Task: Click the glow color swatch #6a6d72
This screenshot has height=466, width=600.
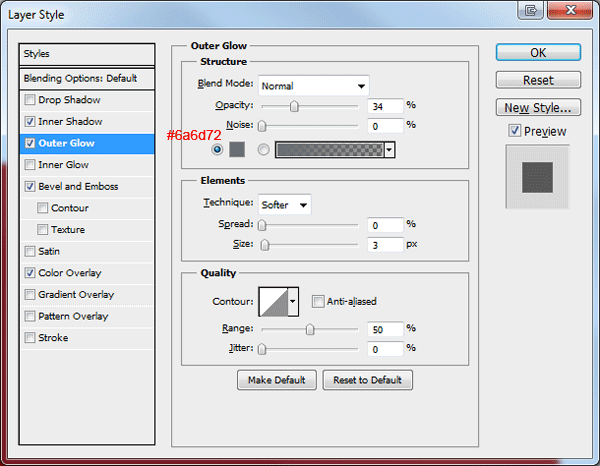Action: [237, 149]
